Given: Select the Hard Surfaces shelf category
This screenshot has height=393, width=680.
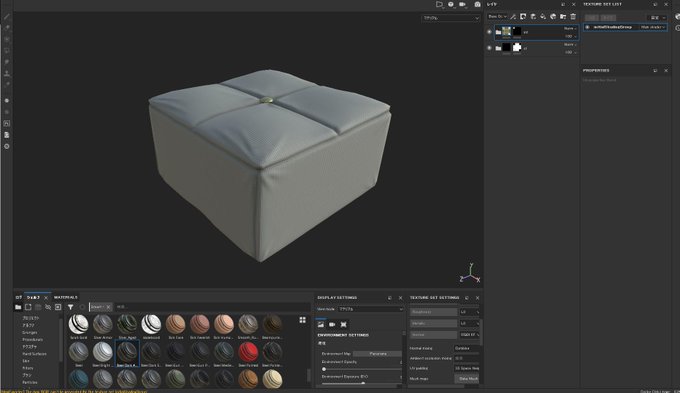Looking at the screenshot, I should pyautogui.click(x=34, y=354).
